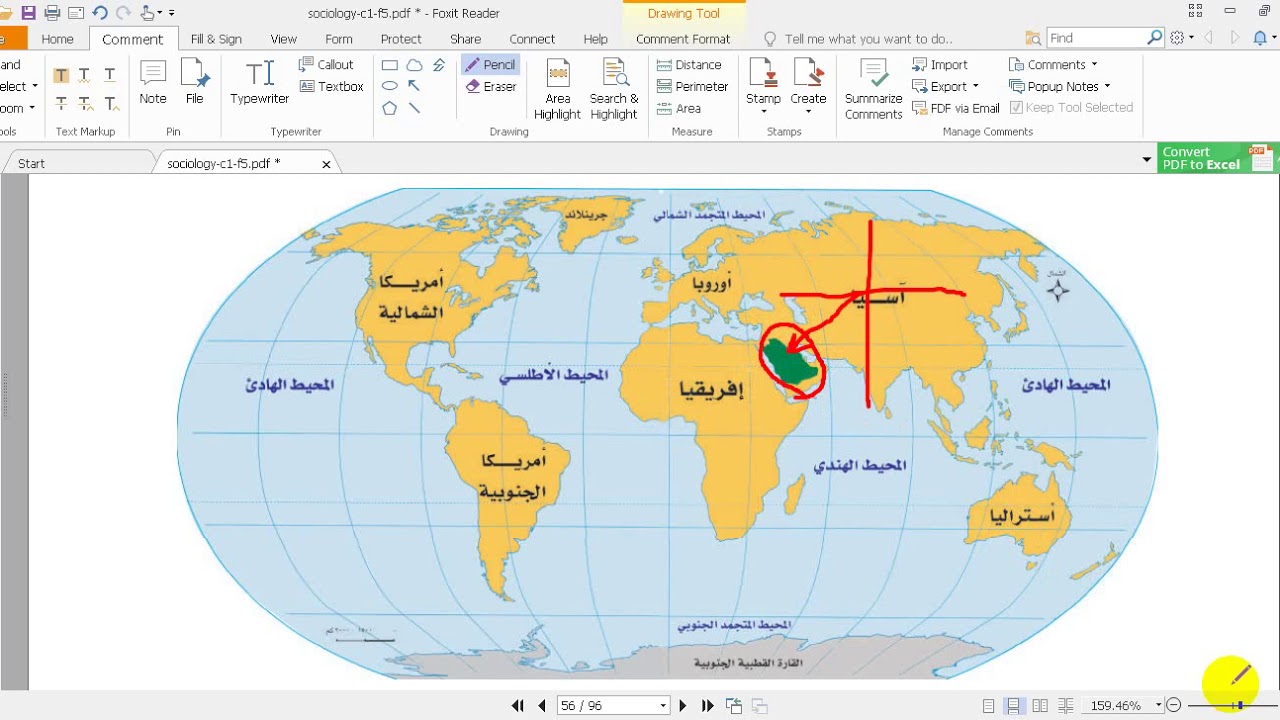Image resolution: width=1280 pixels, height=720 pixels.
Task: Go to last page
Action: (708, 706)
